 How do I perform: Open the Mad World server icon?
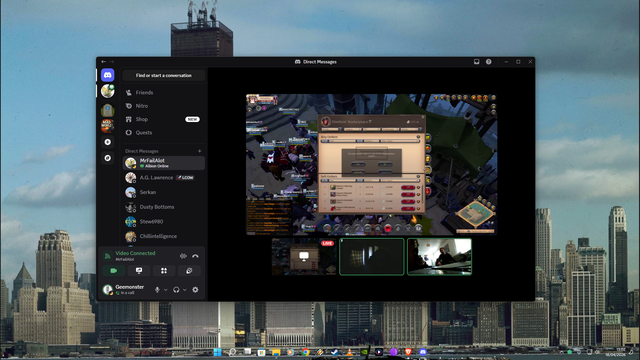(108, 126)
